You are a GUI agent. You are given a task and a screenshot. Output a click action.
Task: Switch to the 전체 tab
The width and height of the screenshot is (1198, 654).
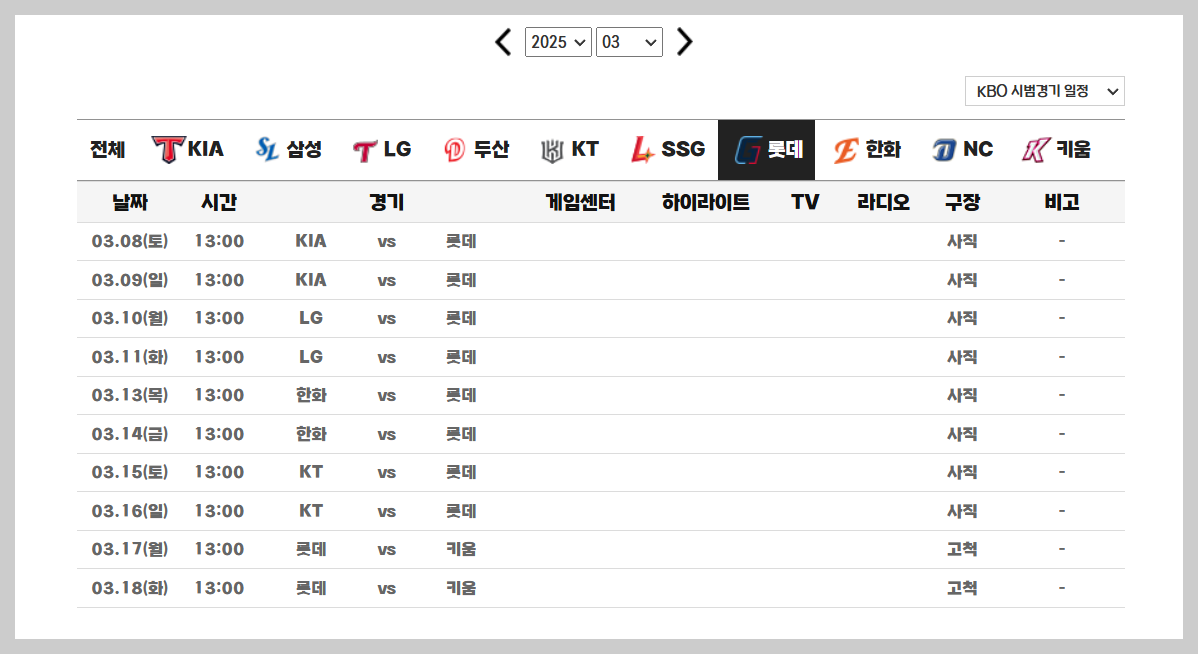(x=105, y=148)
